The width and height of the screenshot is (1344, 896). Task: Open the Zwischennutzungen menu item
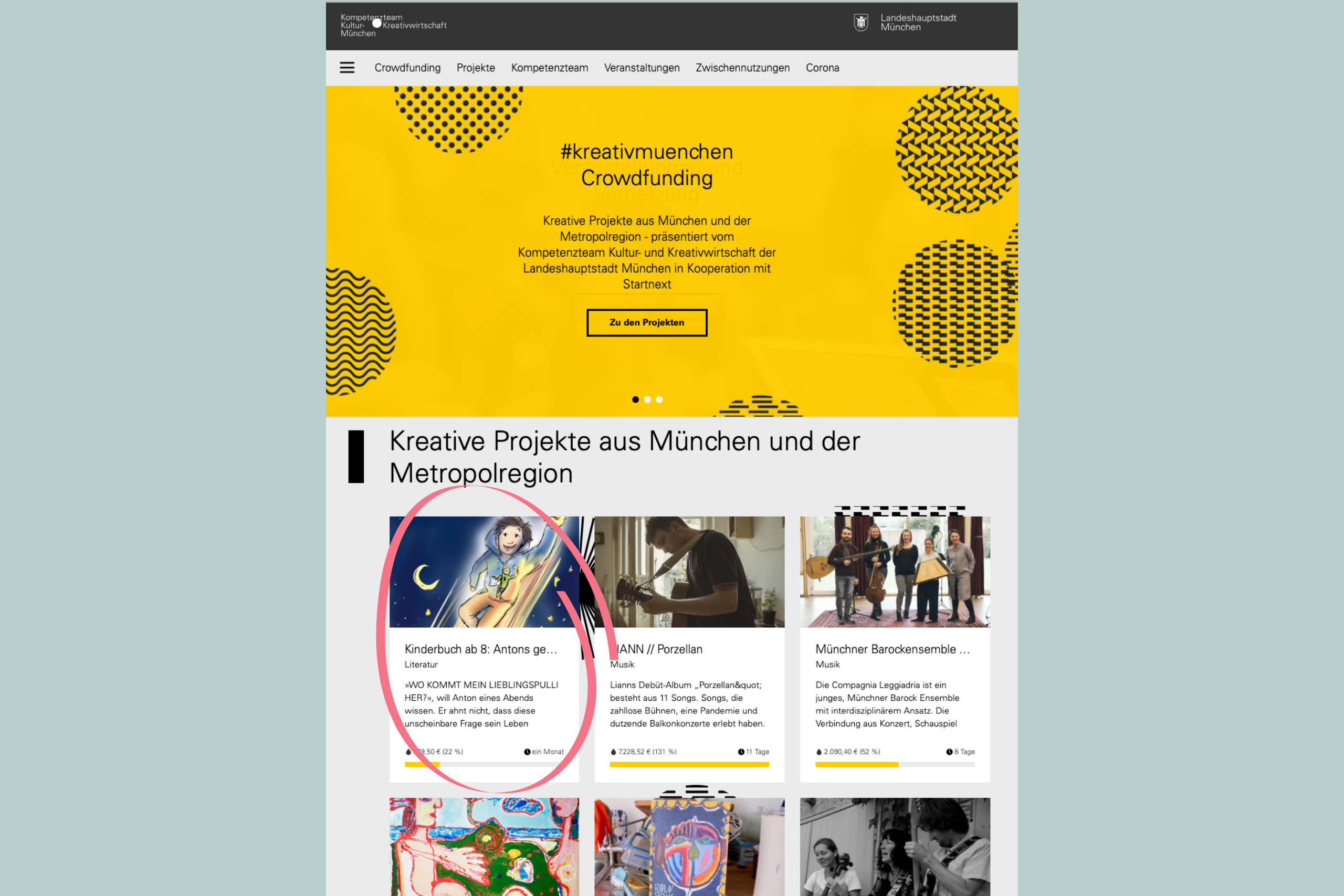[x=742, y=67]
